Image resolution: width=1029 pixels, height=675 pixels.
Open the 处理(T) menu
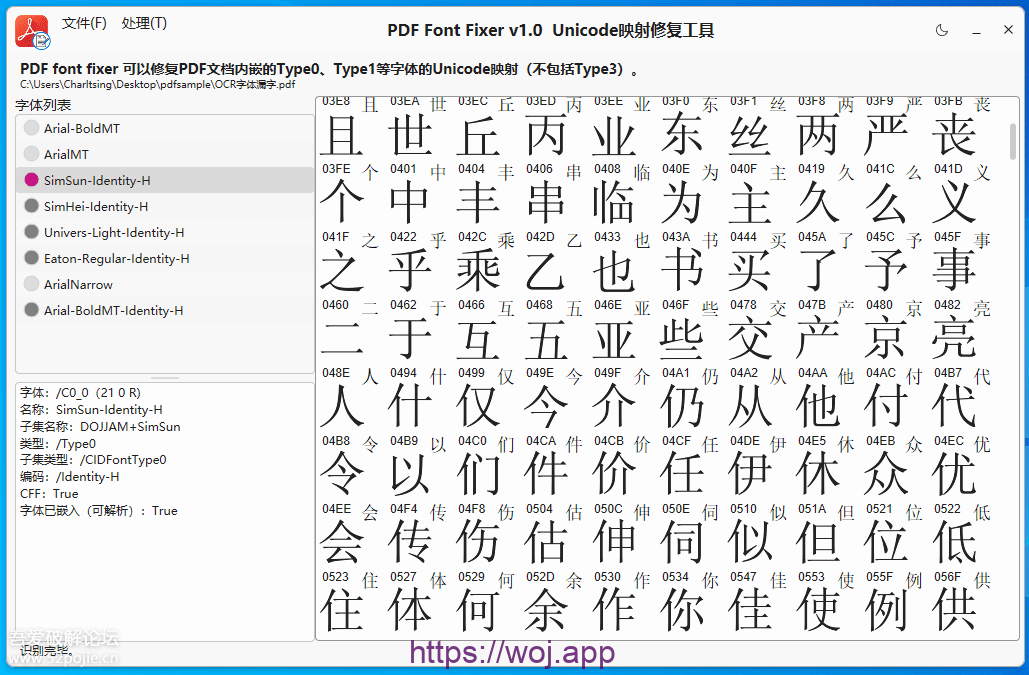point(144,23)
